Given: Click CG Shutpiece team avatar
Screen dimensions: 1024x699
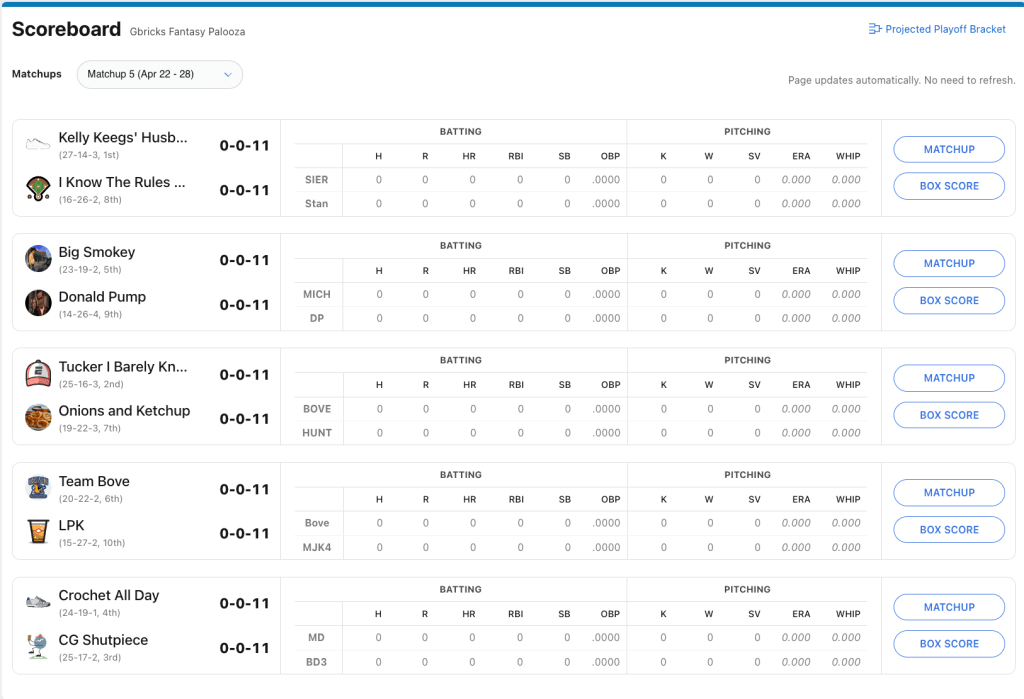Looking at the screenshot, I should pyautogui.click(x=38, y=646).
